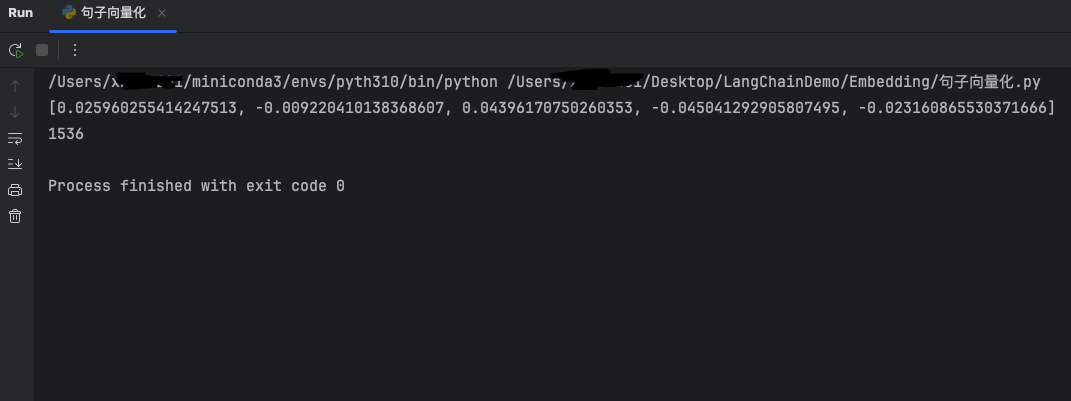Clear all console output with trash icon
The height and width of the screenshot is (401, 1071).
(15, 216)
